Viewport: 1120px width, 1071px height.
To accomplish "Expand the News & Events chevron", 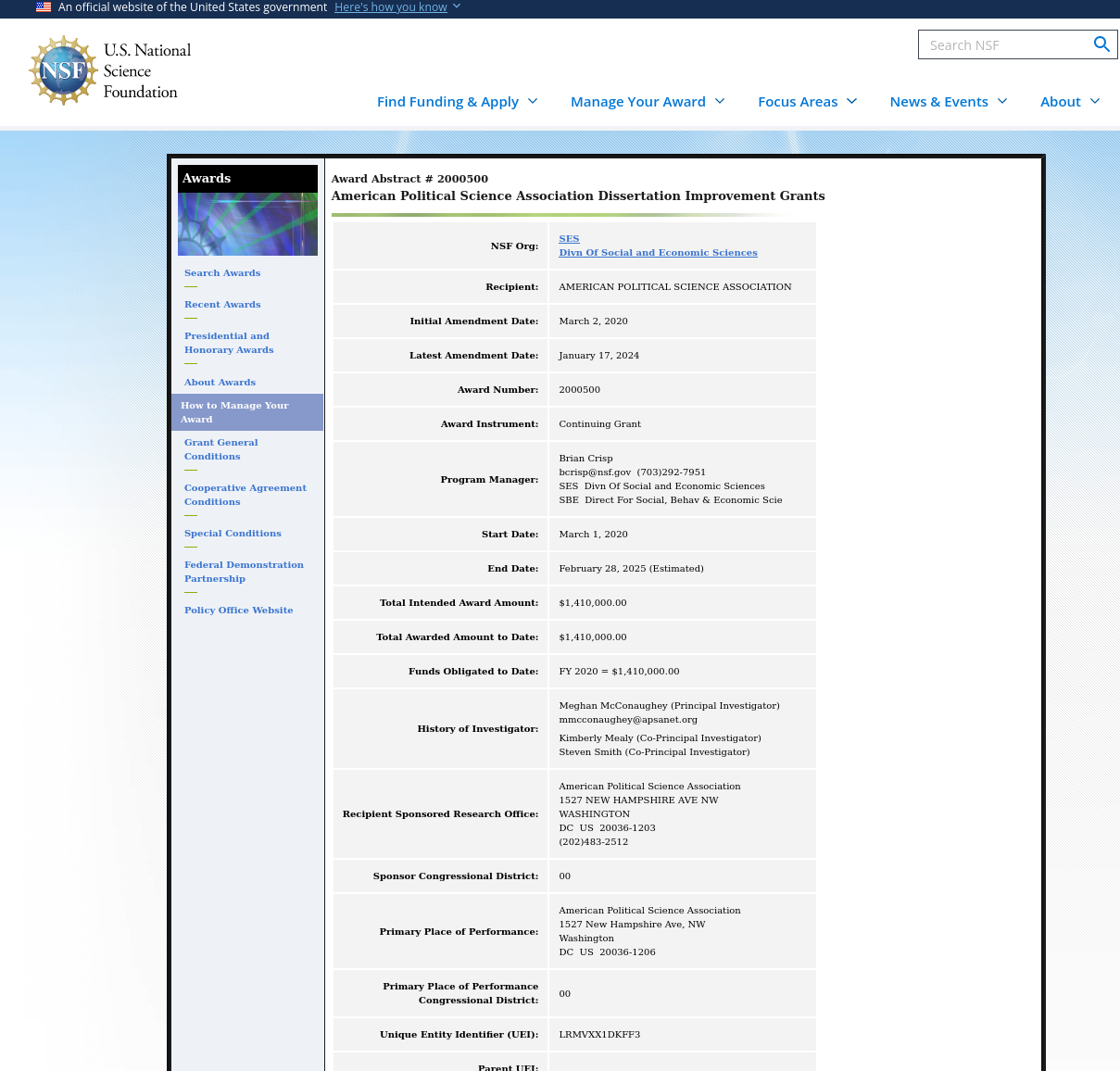I will (x=1002, y=101).
